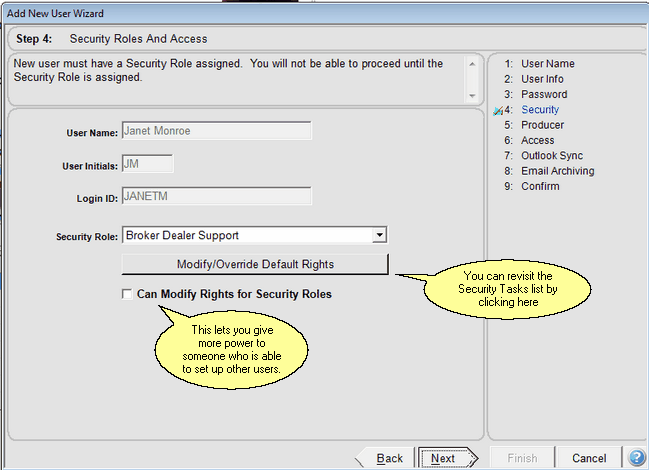Click the Add New User Wizard title
This screenshot has height=470, width=649.
(x=55, y=13)
